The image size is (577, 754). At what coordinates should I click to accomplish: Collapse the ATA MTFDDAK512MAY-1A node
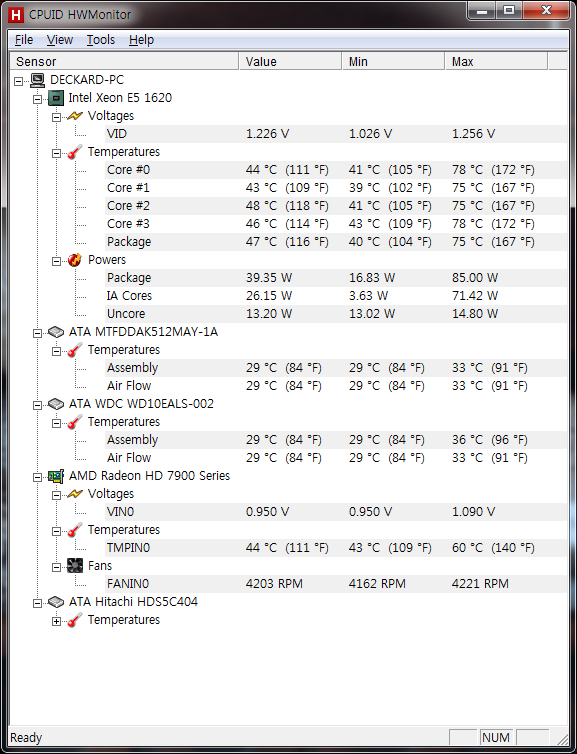[38, 333]
